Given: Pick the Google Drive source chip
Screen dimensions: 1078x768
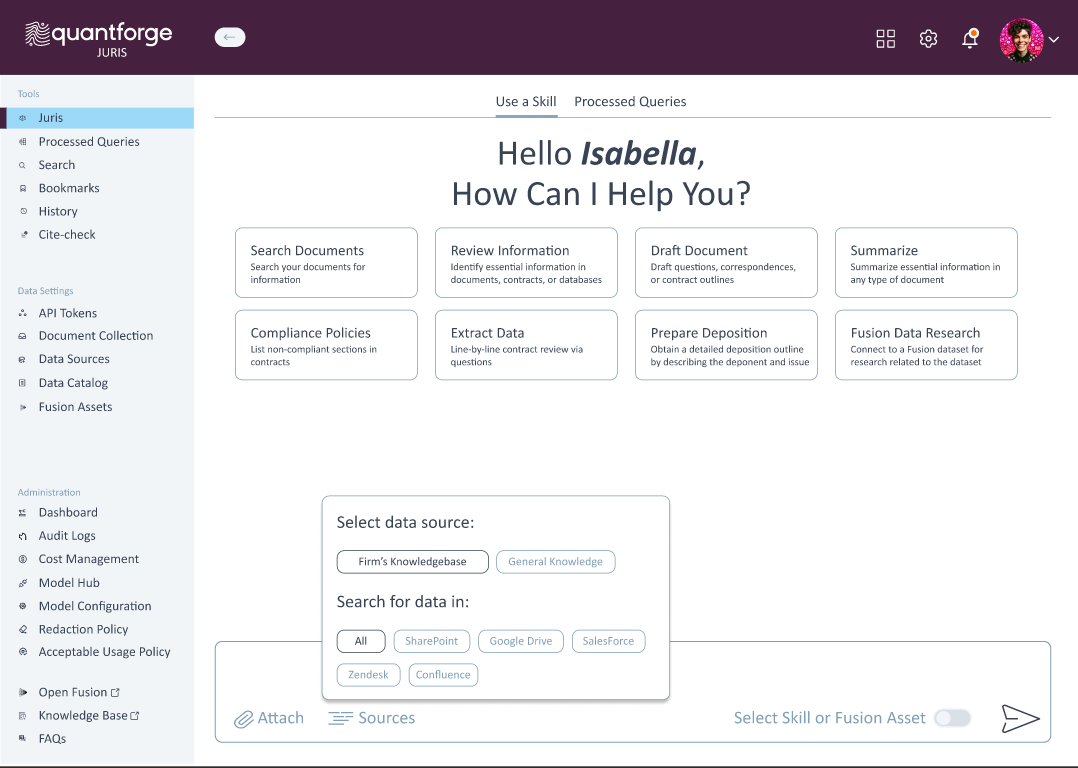Looking at the screenshot, I should pyautogui.click(x=520, y=641).
